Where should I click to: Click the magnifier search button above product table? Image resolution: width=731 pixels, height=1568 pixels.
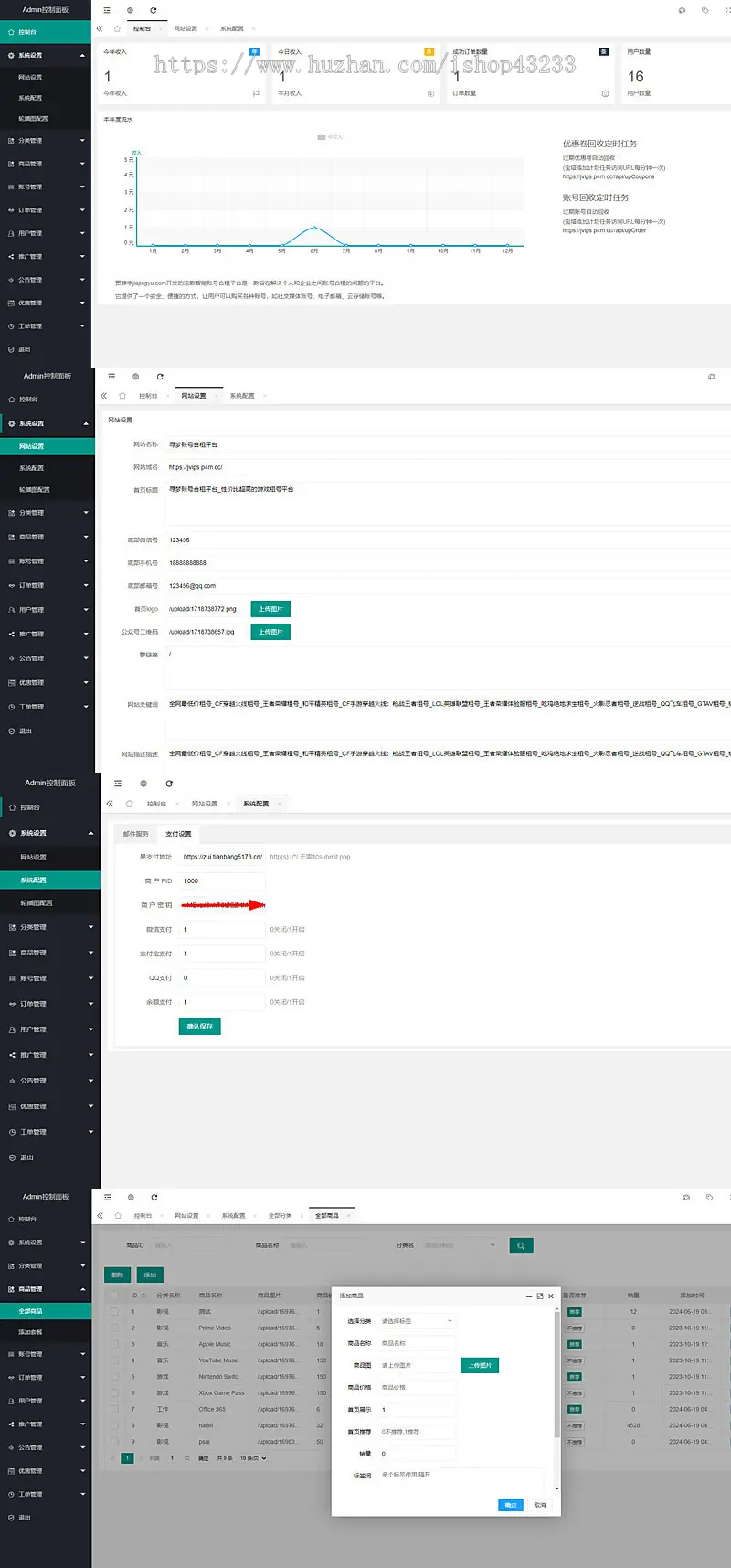(x=520, y=1245)
